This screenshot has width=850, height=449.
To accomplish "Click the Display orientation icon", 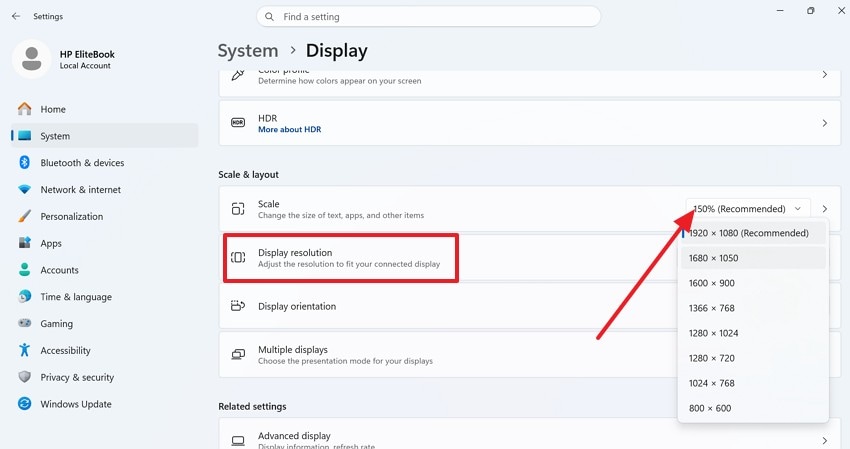I will (238, 306).
